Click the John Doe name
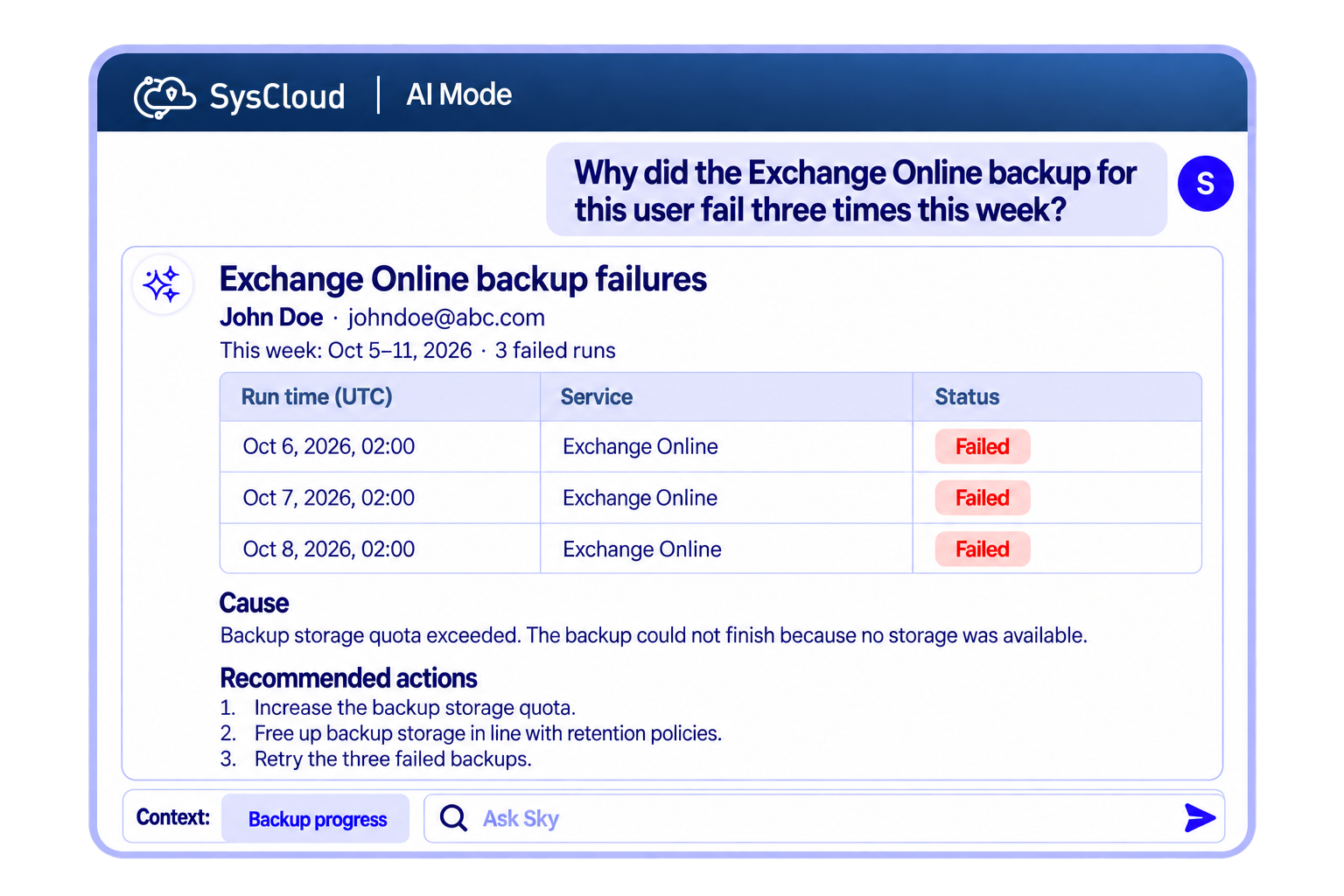 (x=271, y=318)
